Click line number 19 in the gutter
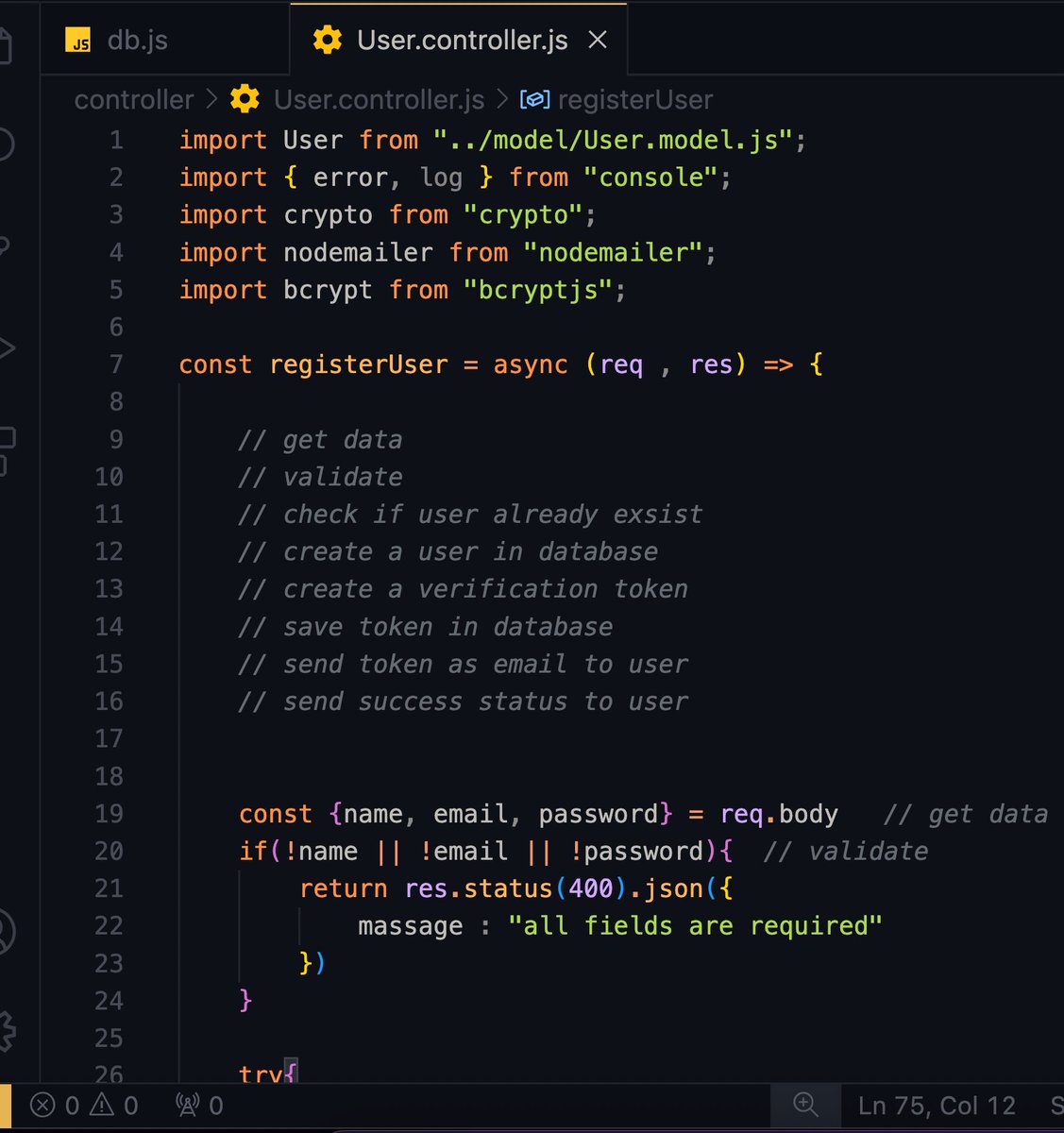The image size is (1064, 1133). point(109,814)
